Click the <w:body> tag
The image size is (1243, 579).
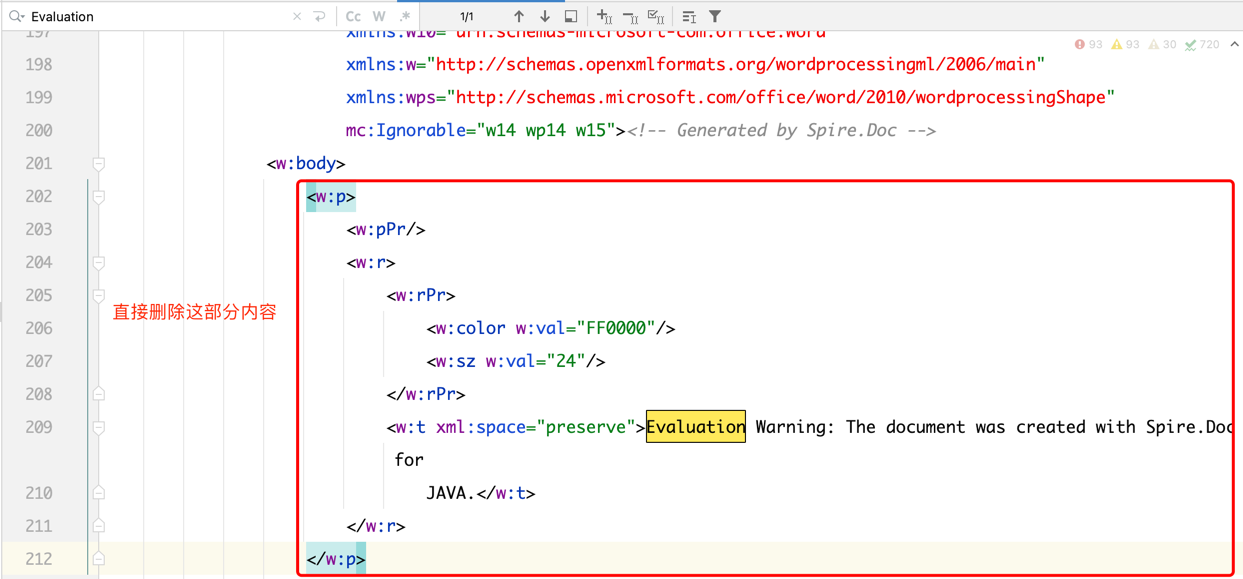click(x=306, y=164)
